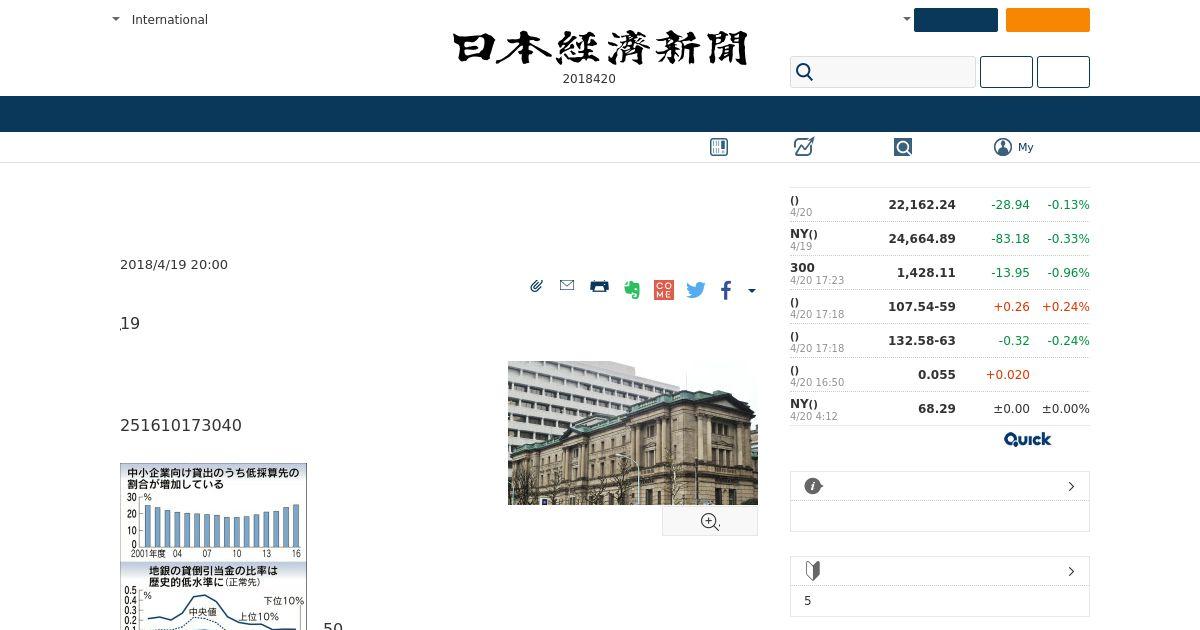Save article to Evernote icon
1200x630 pixels.
pyautogui.click(x=632, y=290)
